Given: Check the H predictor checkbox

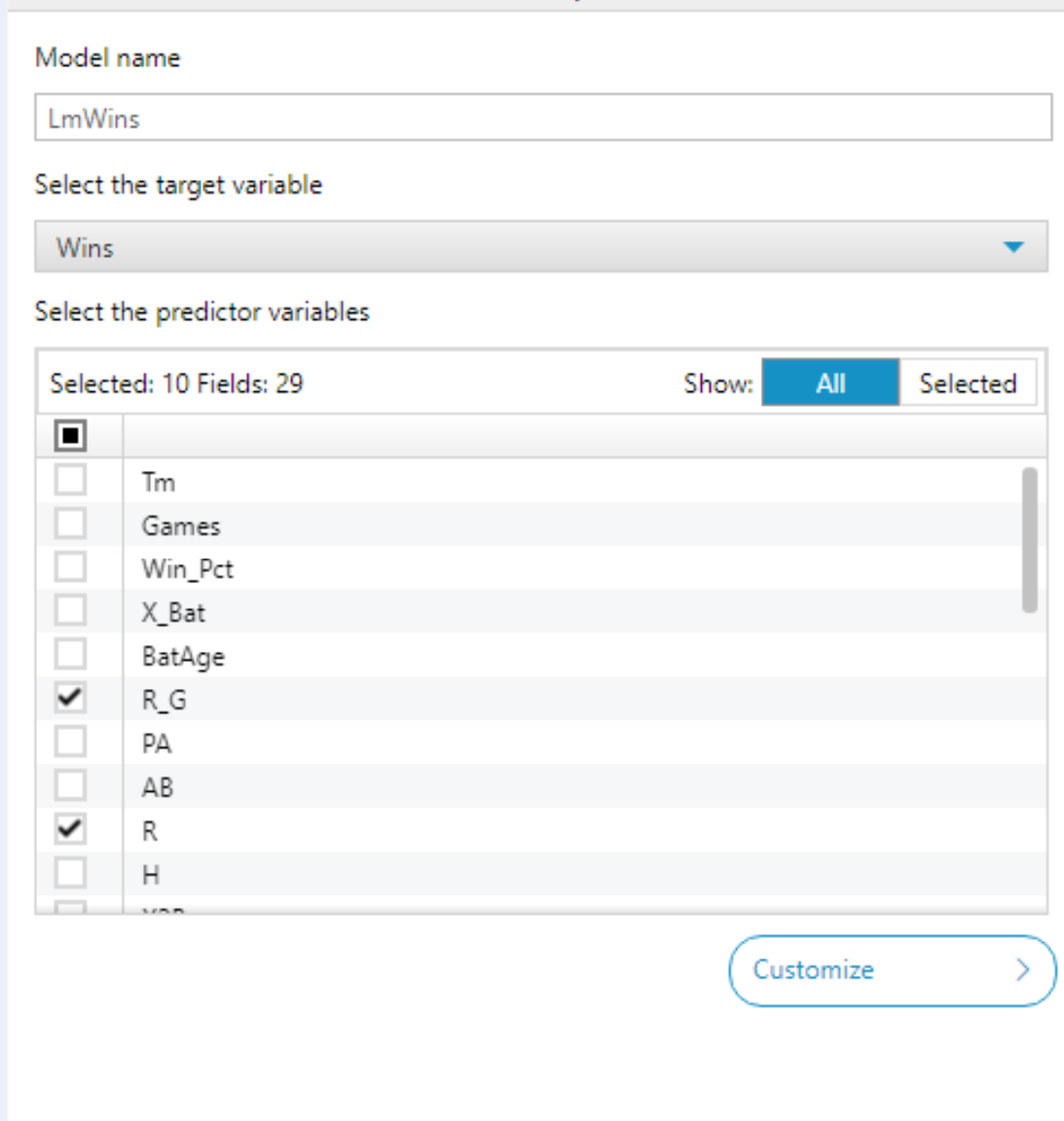Looking at the screenshot, I should coord(70,873).
